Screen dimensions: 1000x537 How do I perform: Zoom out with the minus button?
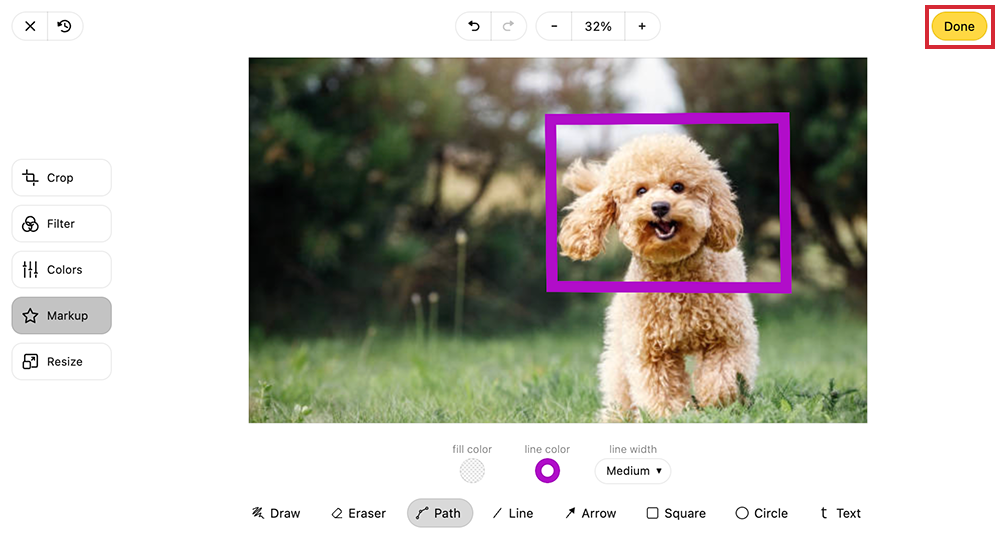tap(554, 26)
